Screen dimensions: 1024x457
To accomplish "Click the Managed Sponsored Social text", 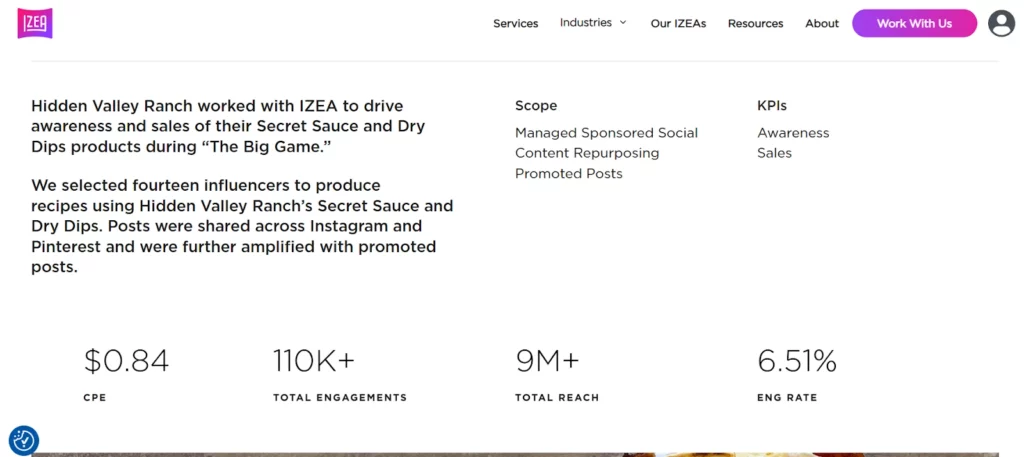I will coord(606,133).
